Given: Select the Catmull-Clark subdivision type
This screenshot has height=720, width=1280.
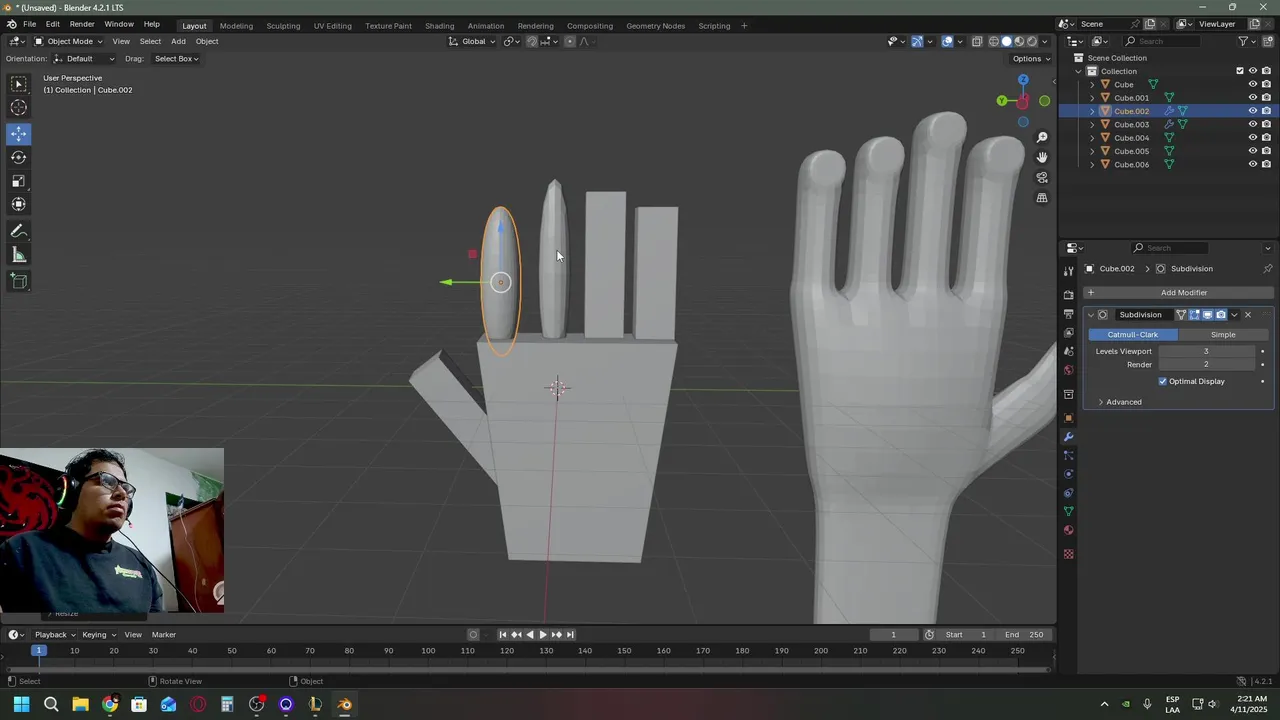Looking at the screenshot, I should point(1133,335).
